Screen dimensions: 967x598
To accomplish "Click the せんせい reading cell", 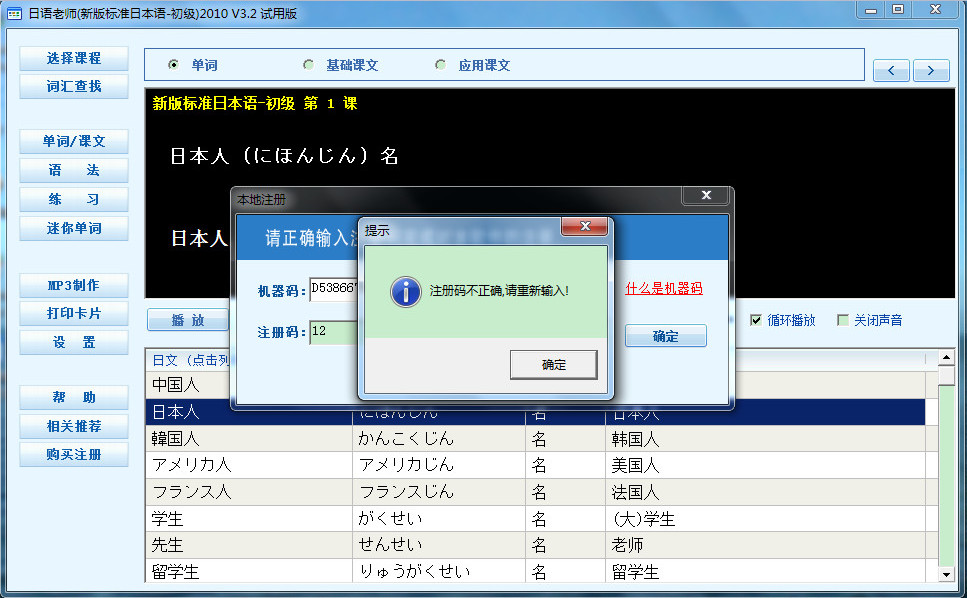I will [x=439, y=545].
